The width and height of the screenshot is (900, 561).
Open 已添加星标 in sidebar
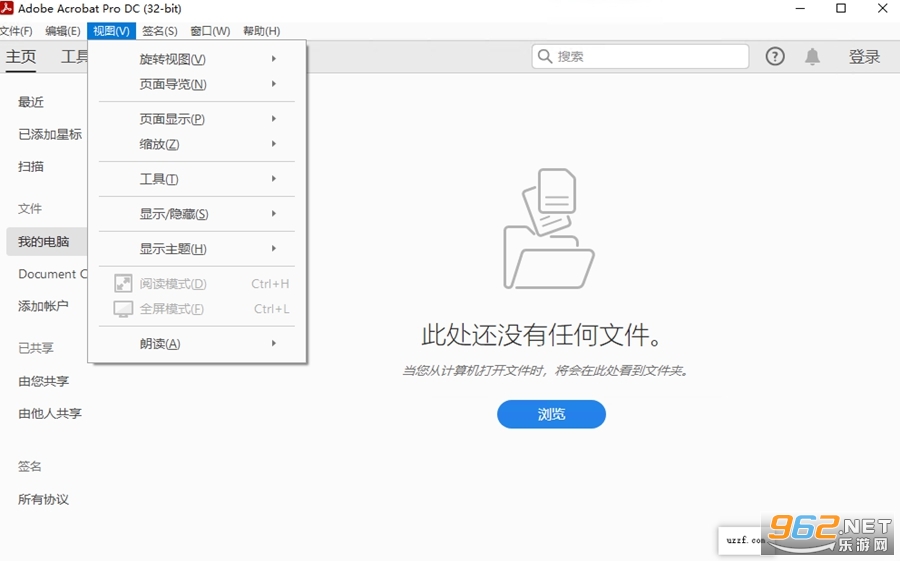tap(50, 134)
